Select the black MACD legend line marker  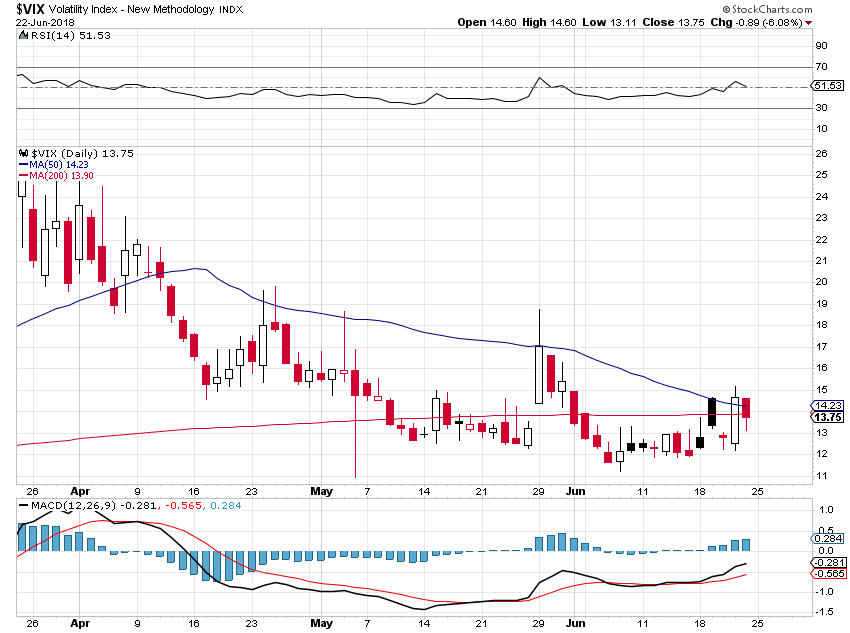click(23, 505)
